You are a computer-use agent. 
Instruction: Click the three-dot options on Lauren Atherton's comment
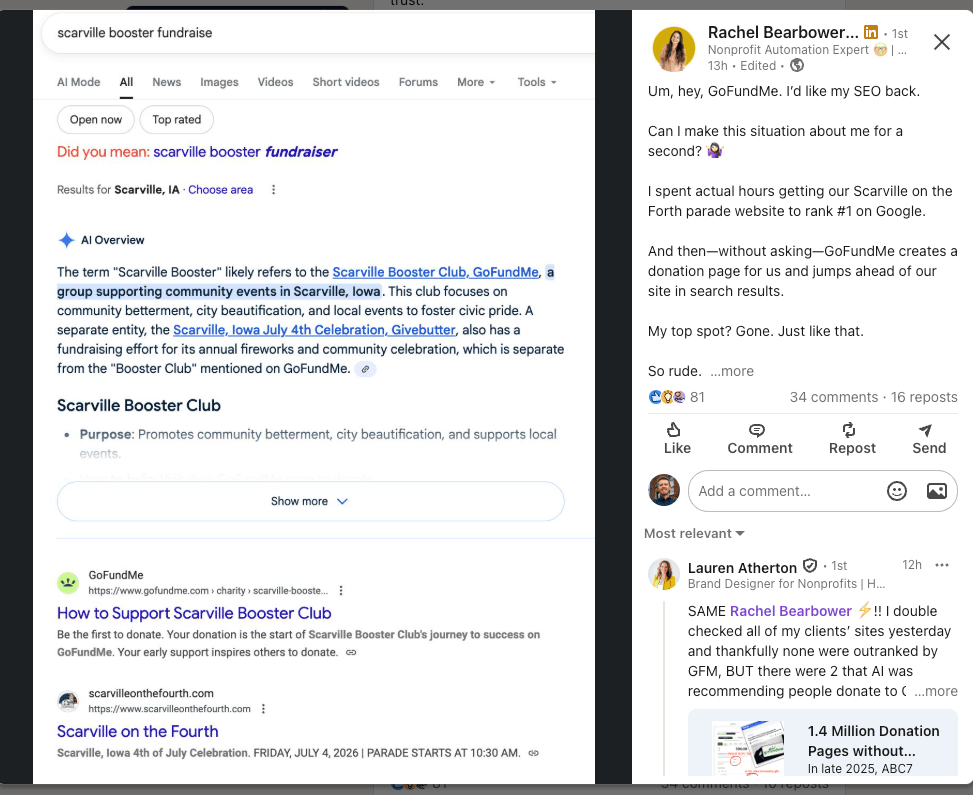(x=942, y=565)
